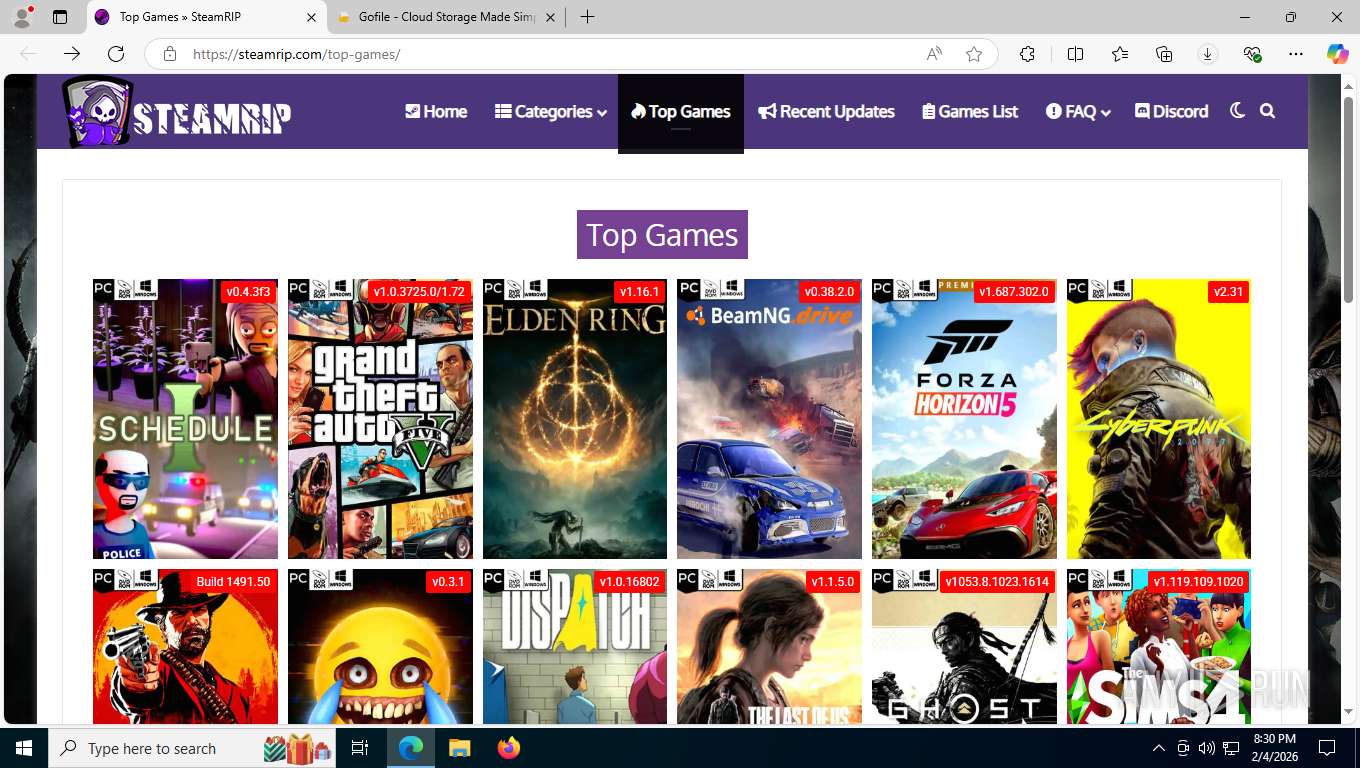Open the Red Dead Redemption cover
The width and height of the screenshot is (1360, 768).
pos(185,646)
